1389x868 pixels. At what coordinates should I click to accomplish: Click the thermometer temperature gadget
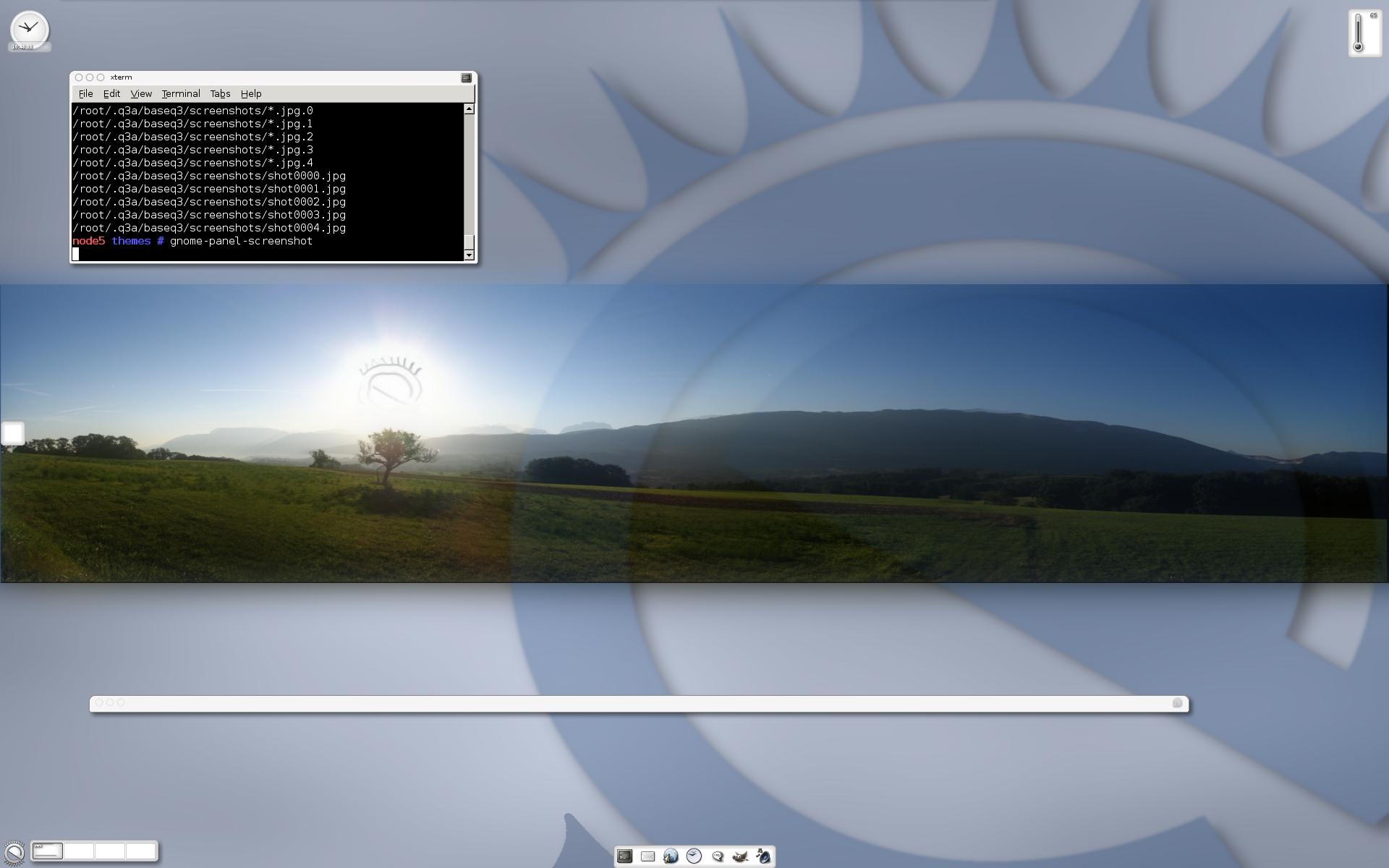pos(1364,33)
